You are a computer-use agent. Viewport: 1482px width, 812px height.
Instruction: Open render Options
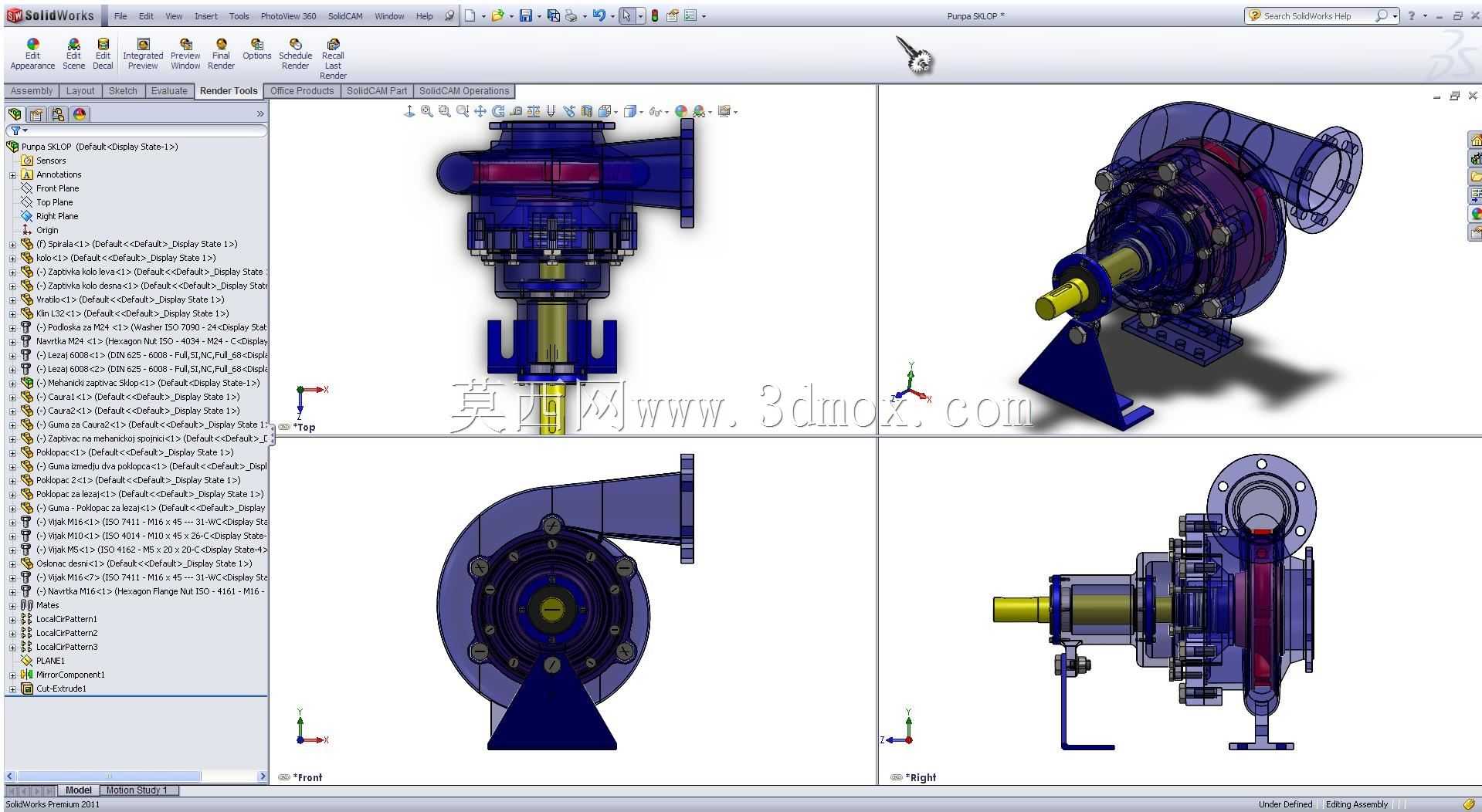click(x=256, y=49)
